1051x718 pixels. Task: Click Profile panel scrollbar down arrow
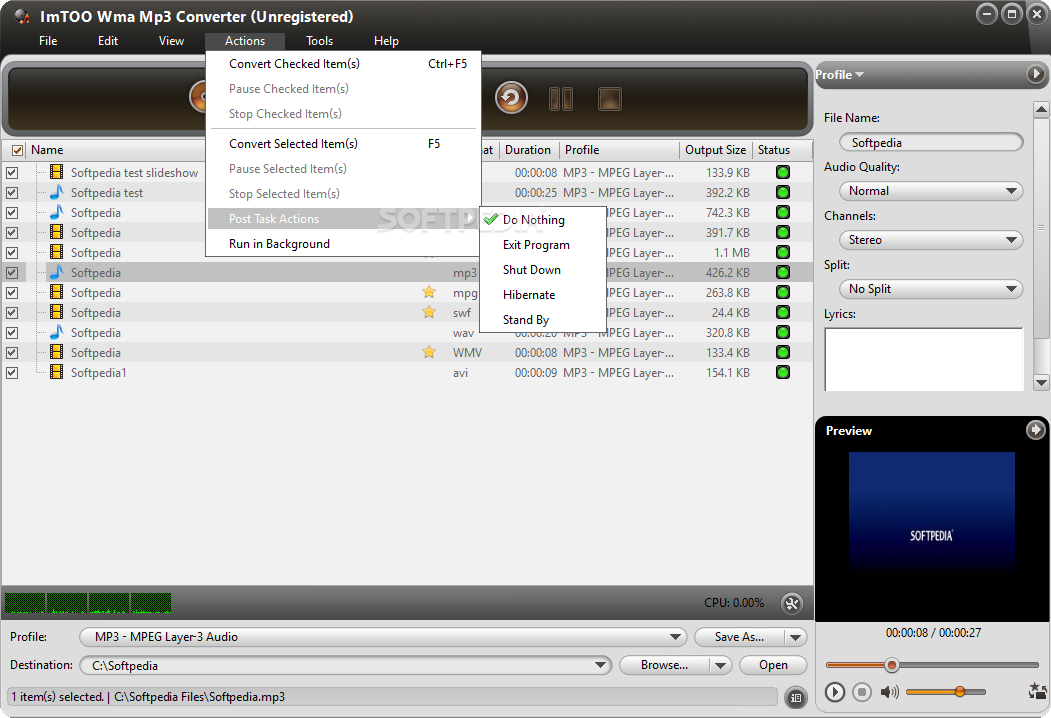pyautogui.click(x=1041, y=383)
